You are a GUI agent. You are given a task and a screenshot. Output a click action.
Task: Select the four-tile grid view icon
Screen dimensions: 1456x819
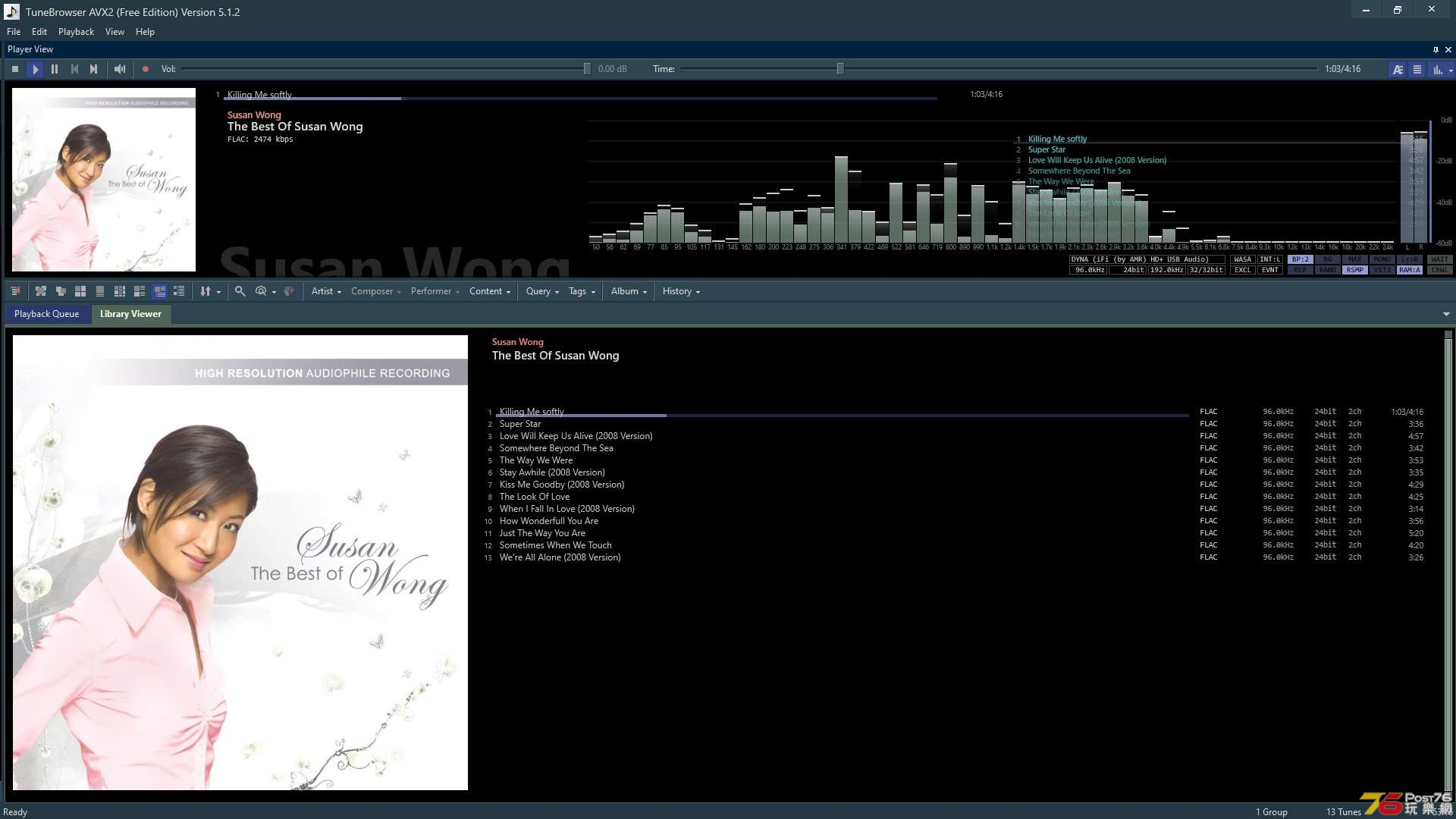coord(80,291)
